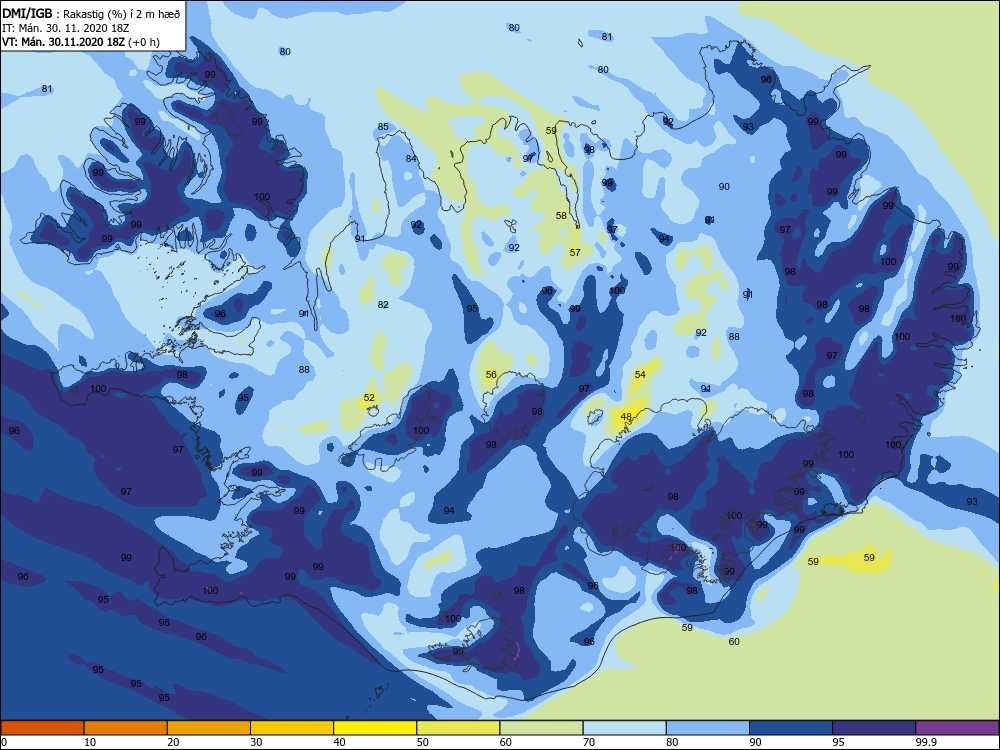The width and height of the screenshot is (1000, 750).
Task: Select the 84 humidity value label
Action: coord(411,159)
